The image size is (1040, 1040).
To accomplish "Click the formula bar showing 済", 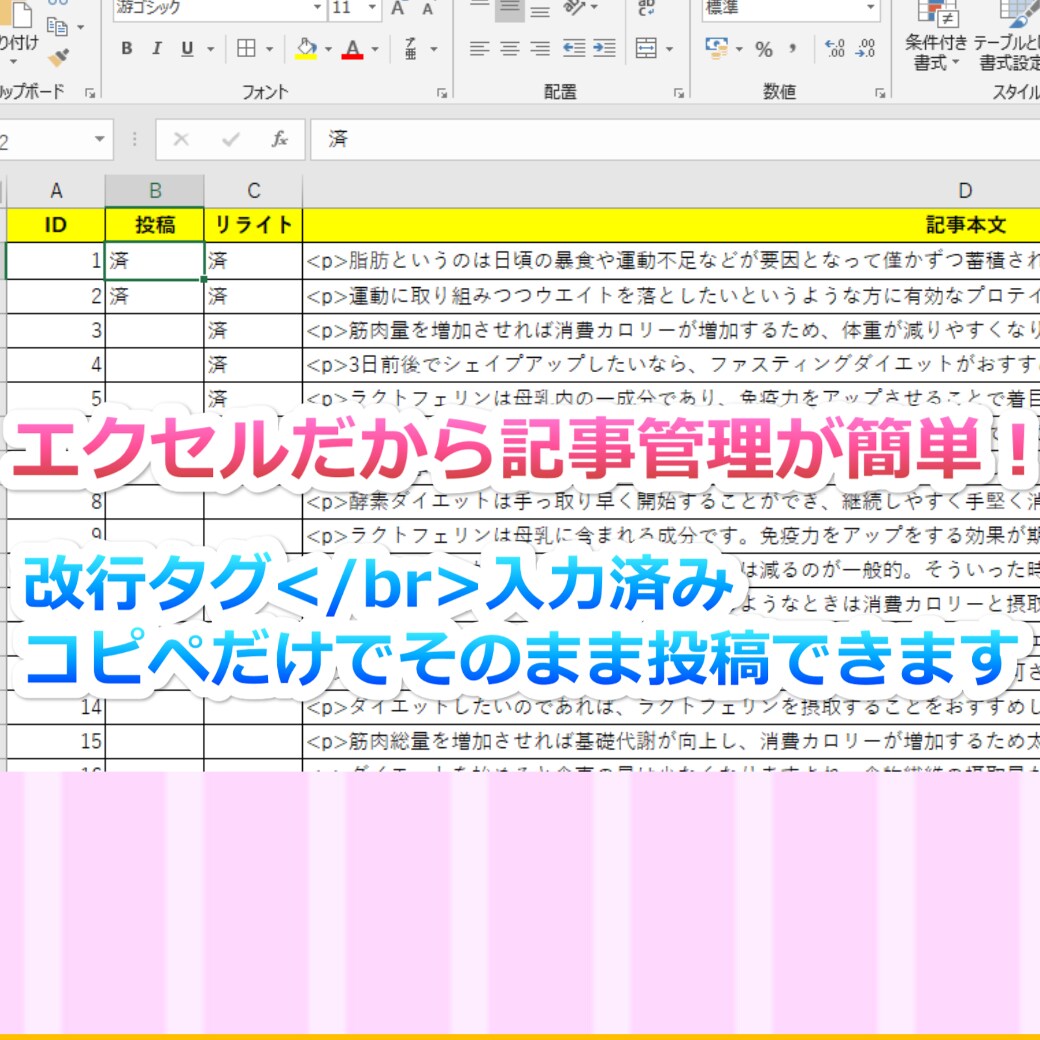I will coord(675,139).
